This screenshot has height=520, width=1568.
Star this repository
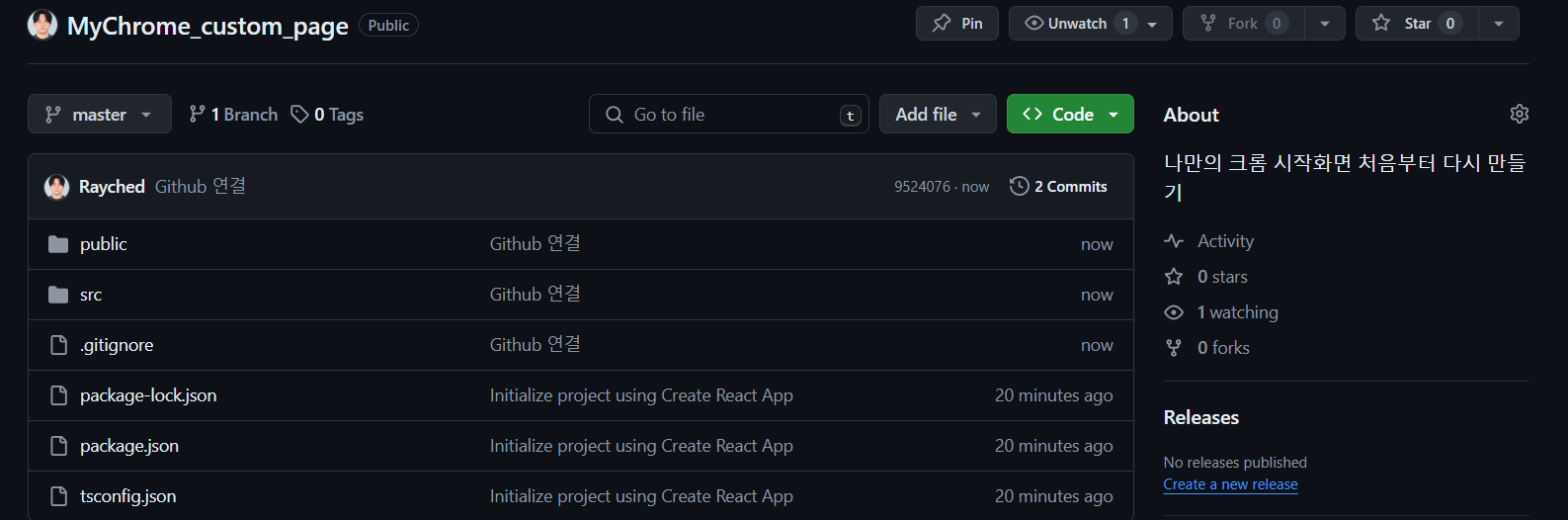click(x=1417, y=24)
